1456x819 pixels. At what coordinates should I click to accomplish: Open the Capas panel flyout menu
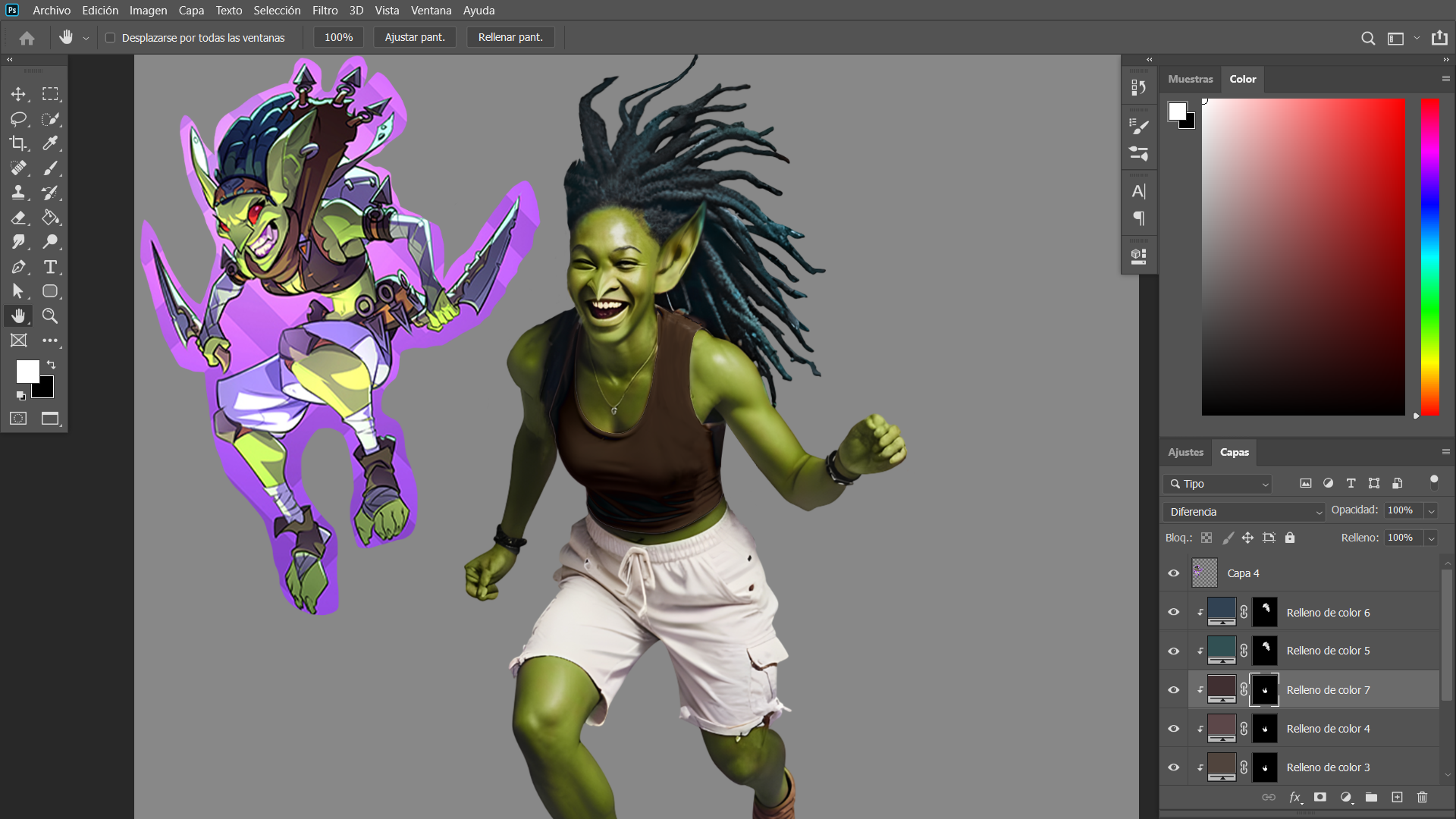click(1445, 452)
